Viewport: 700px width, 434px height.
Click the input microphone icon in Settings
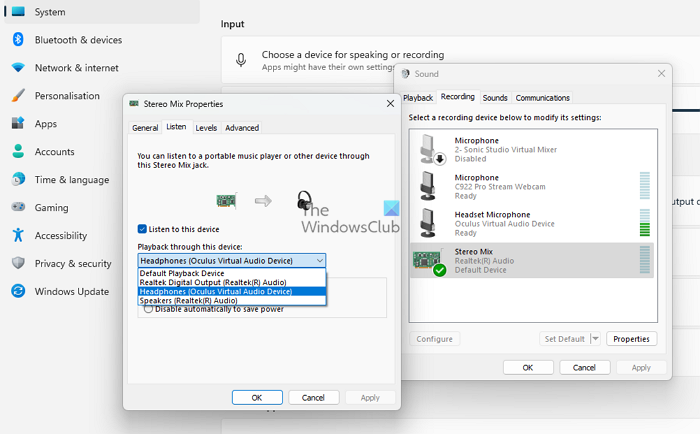tap(241, 60)
